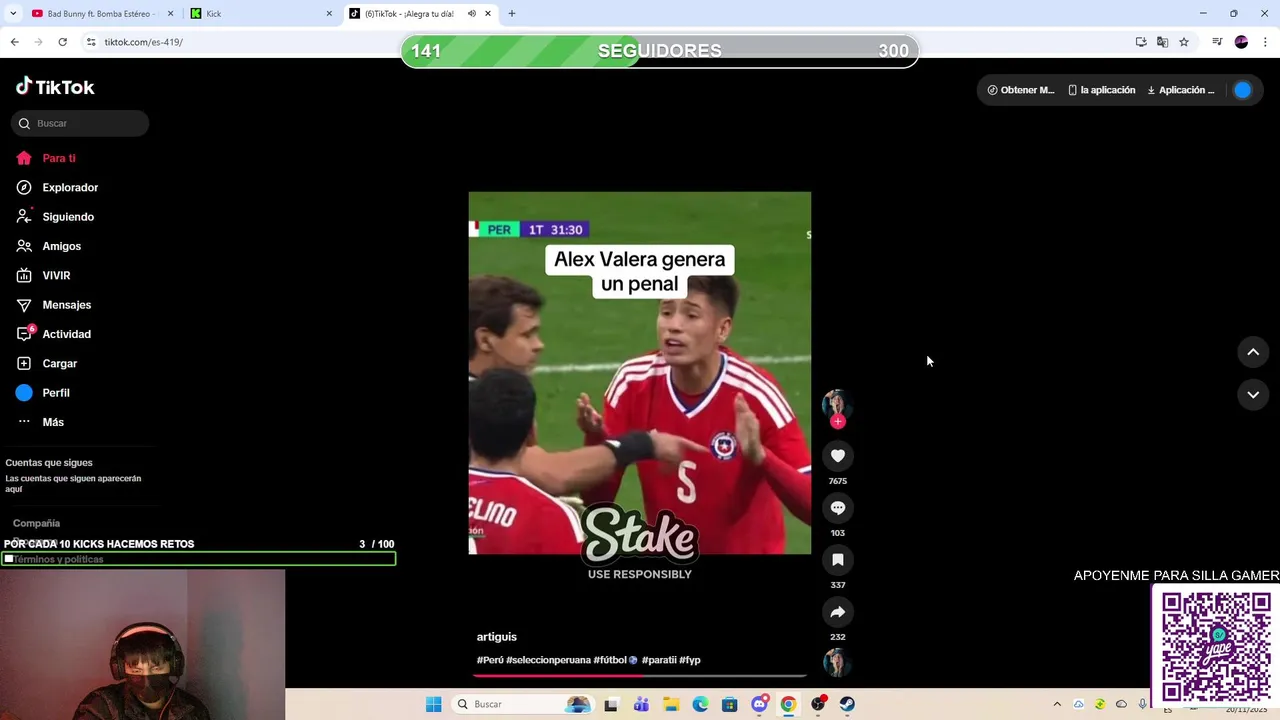Click the Términos y políticas link
The height and width of the screenshot is (720, 1280).
point(58,559)
